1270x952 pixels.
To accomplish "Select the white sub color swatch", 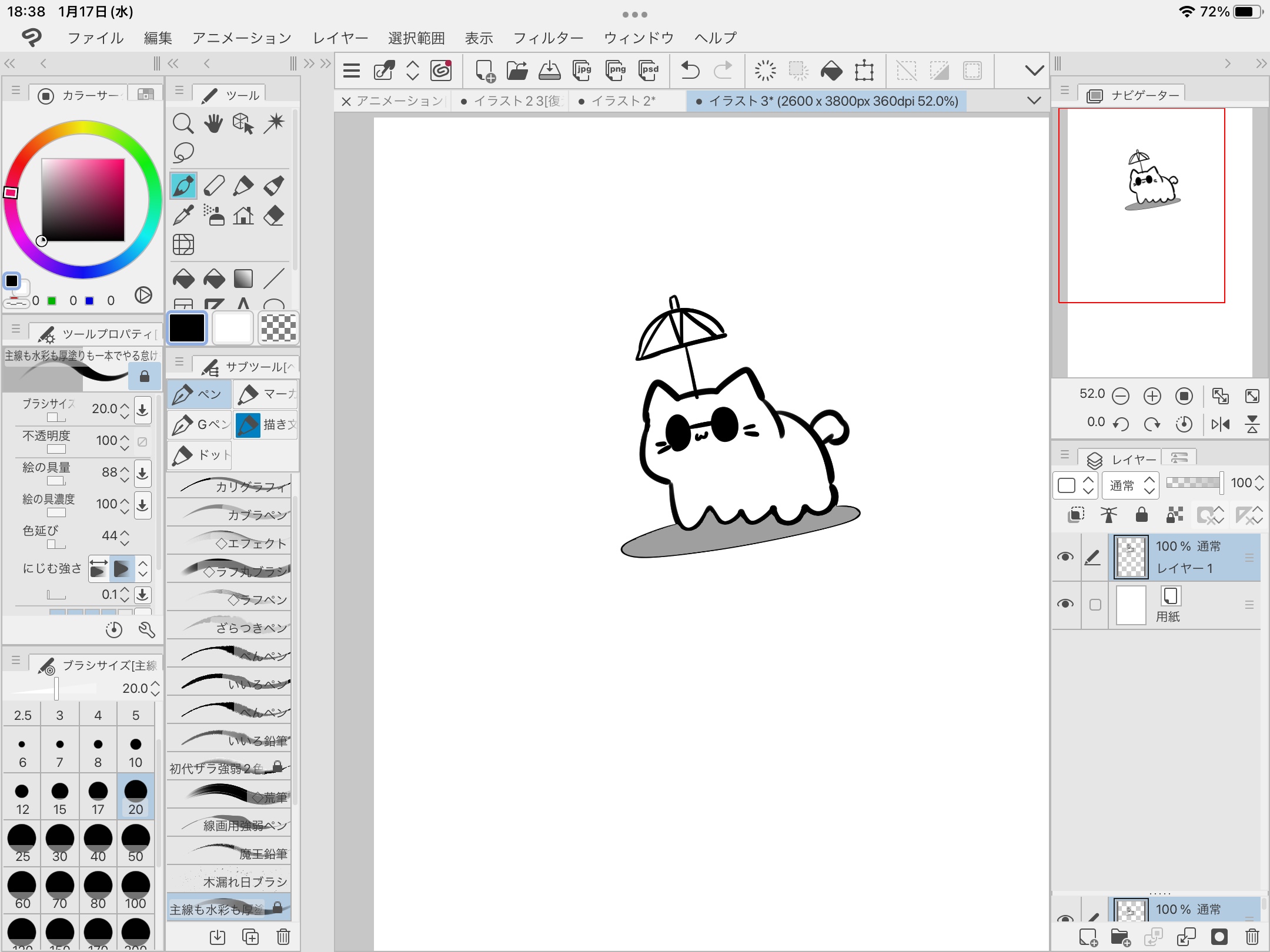I will coord(233,328).
